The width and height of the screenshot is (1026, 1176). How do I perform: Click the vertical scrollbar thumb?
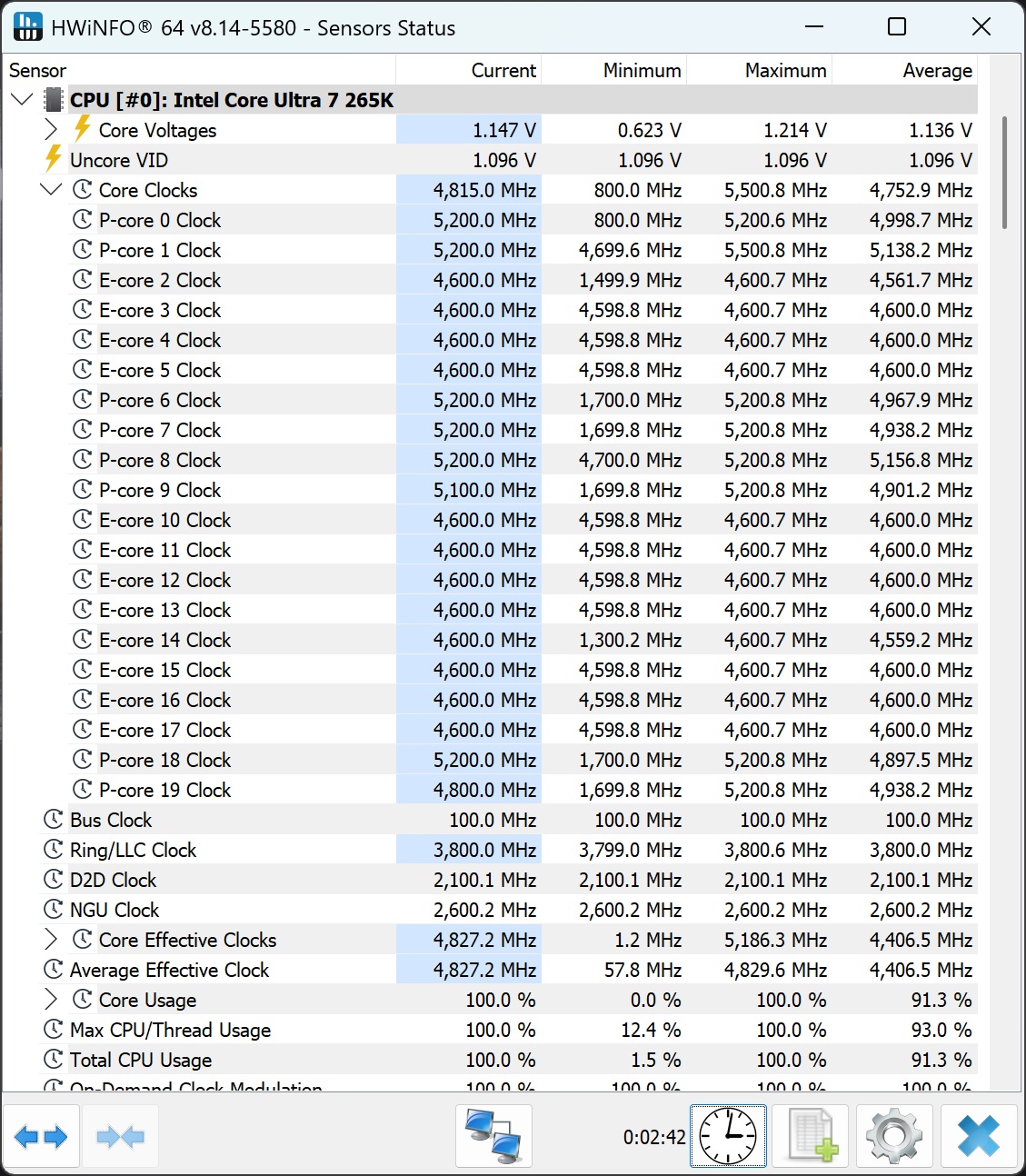[x=1004, y=173]
